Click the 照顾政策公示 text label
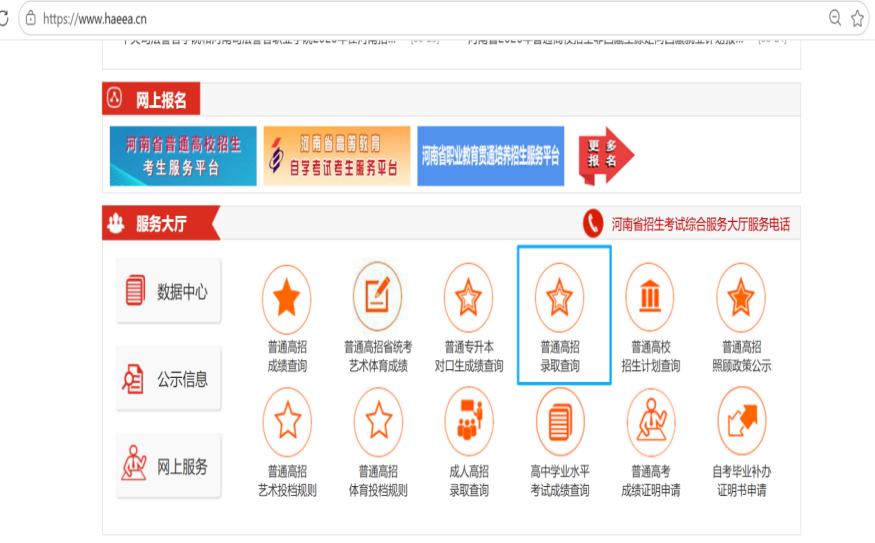The height and width of the screenshot is (543, 875). pyautogui.click(x=741, y=366)
